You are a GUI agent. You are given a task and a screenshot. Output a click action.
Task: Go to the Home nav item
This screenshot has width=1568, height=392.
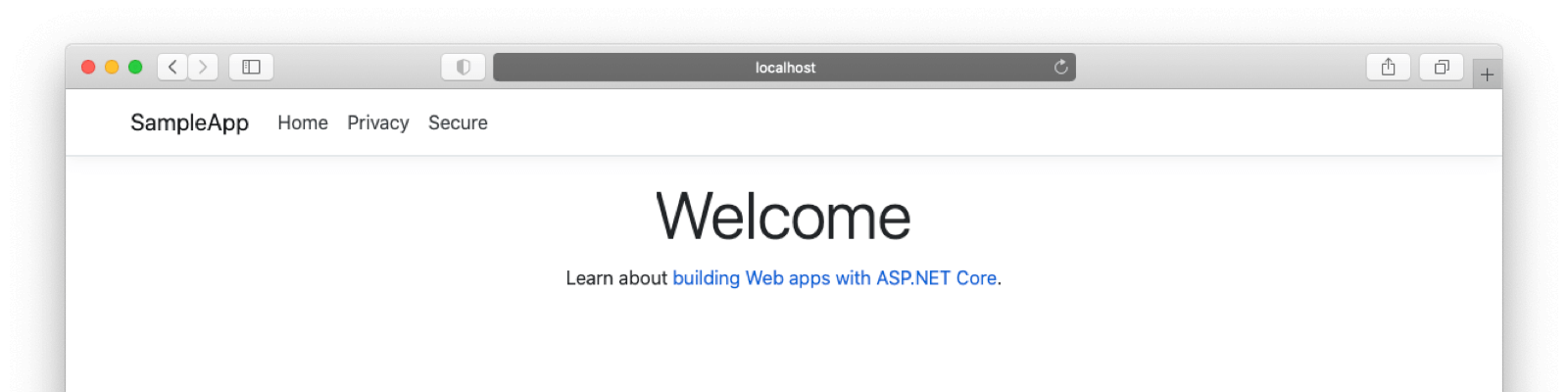point(303,122)
